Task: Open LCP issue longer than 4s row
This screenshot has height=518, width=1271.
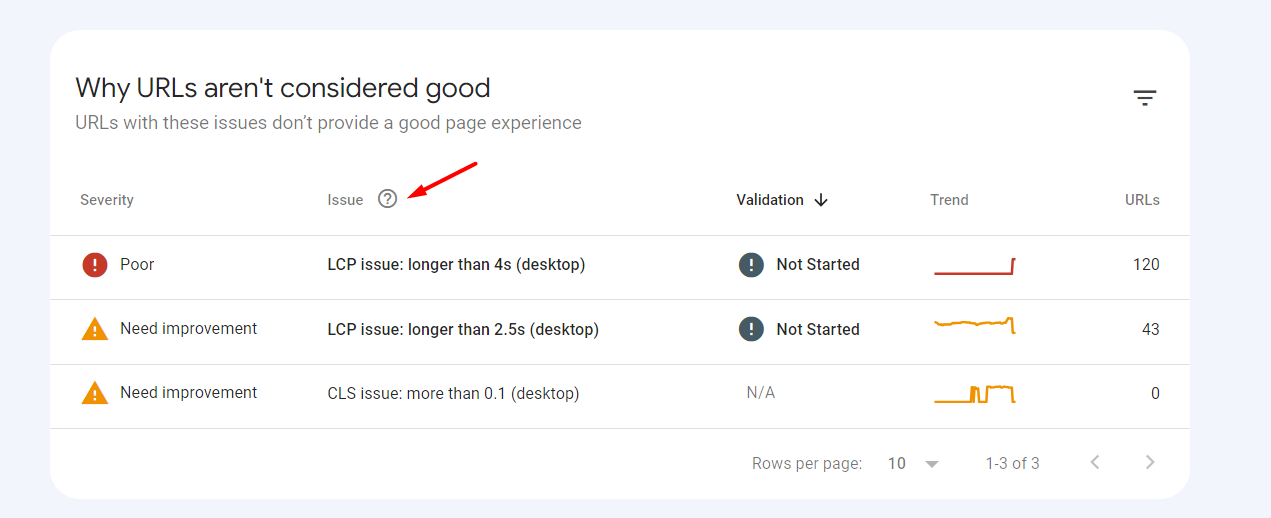Action: click(456, 265)
